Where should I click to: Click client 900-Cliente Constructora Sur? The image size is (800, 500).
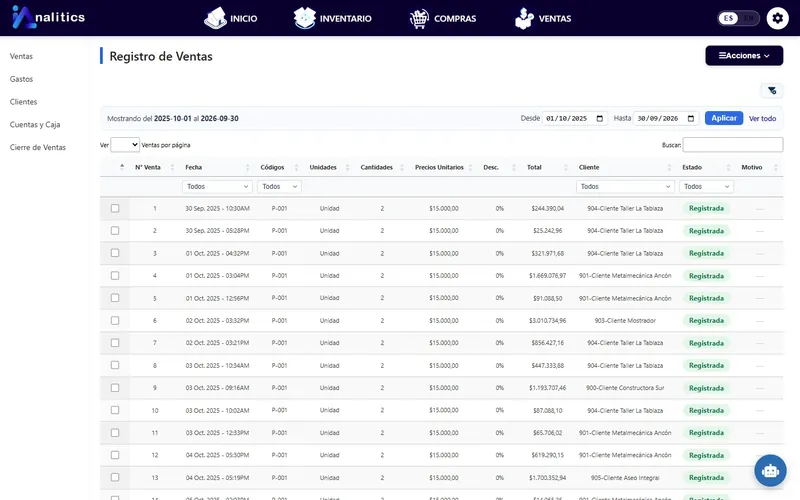coord(625,388)
